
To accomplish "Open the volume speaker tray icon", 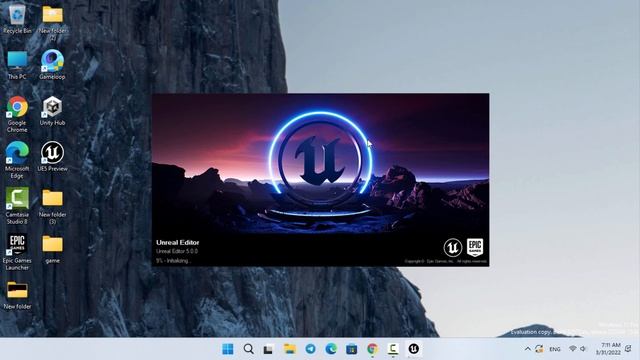I will coord(583,349).
